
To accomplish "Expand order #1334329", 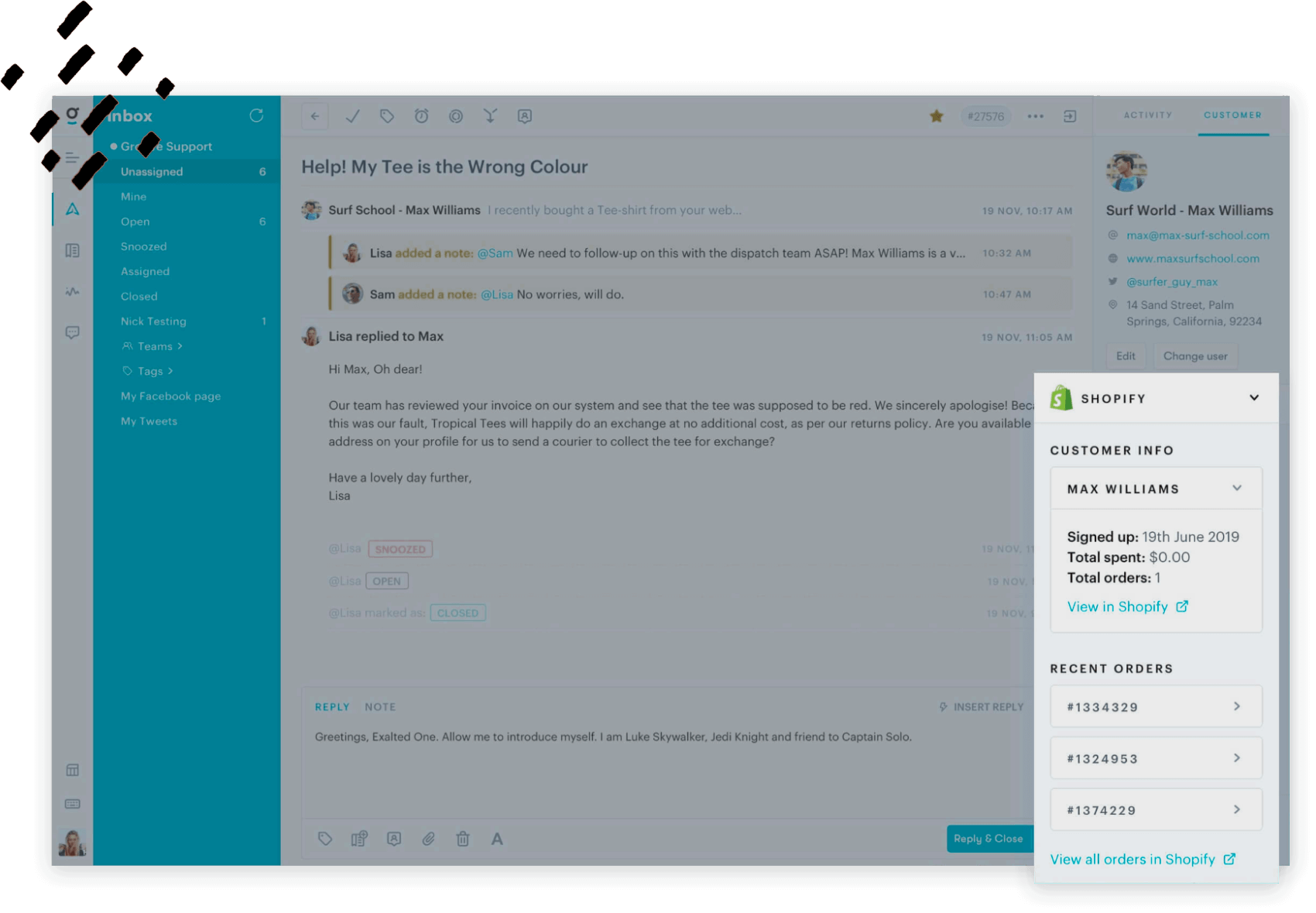I will 1157,706.
